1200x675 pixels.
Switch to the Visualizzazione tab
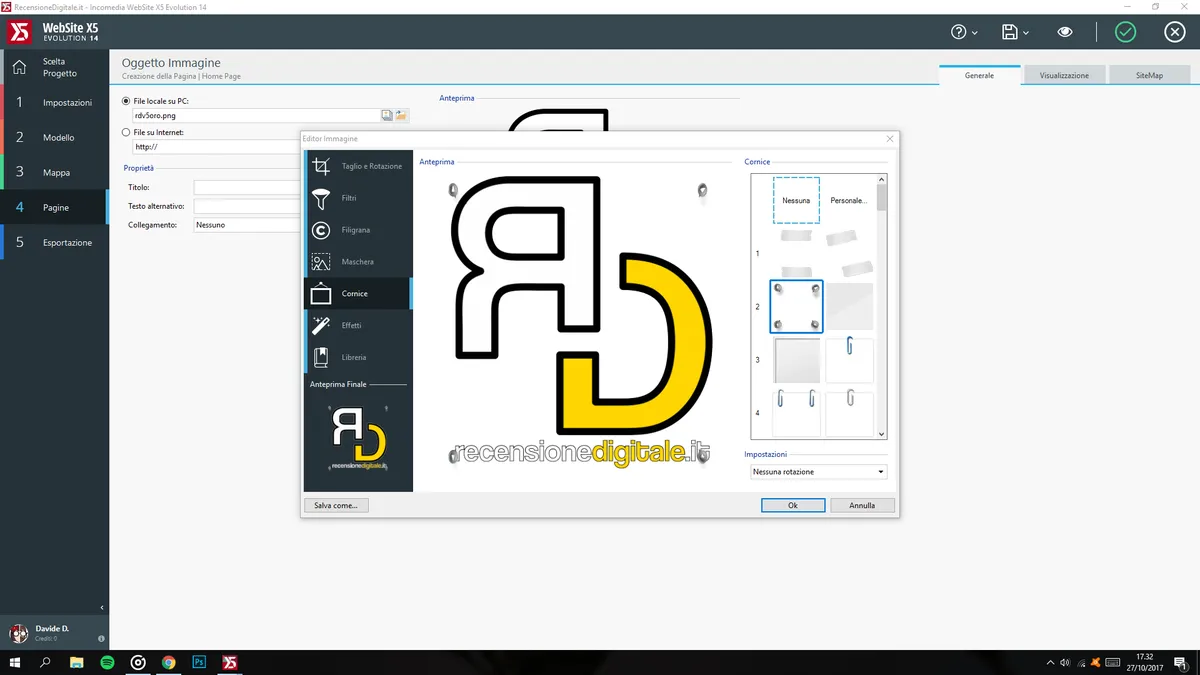[1064, 75]
